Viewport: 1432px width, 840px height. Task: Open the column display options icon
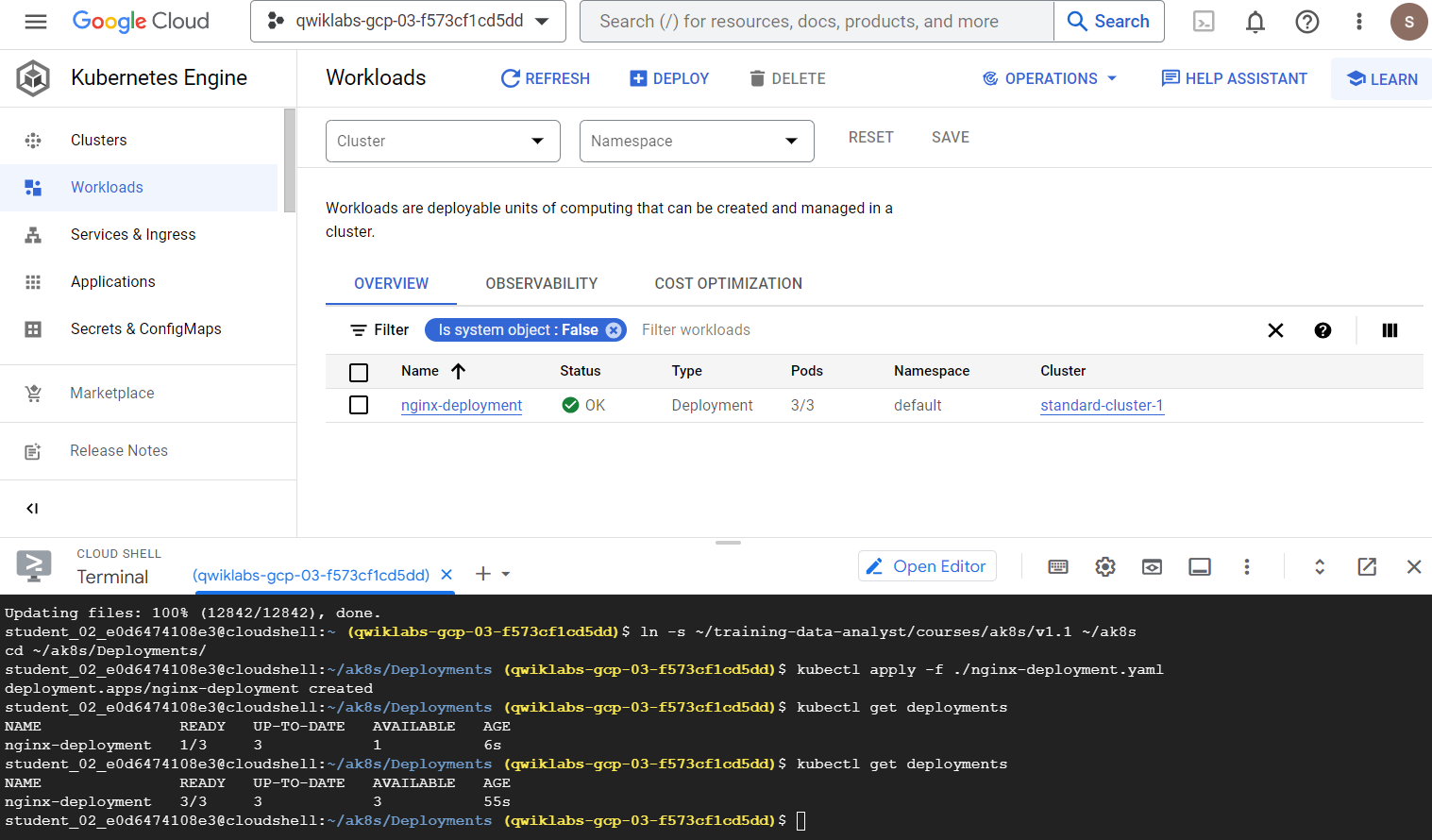pos(1390,330)
